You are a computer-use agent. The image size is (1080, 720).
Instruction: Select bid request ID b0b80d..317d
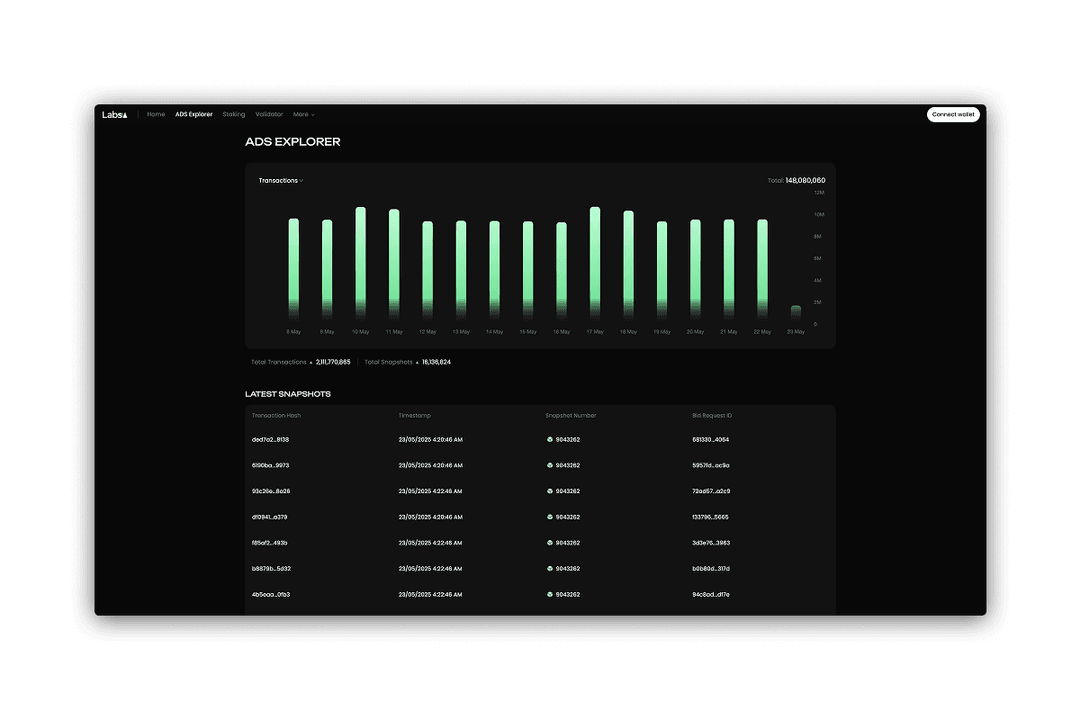click(x=711, y=568)
